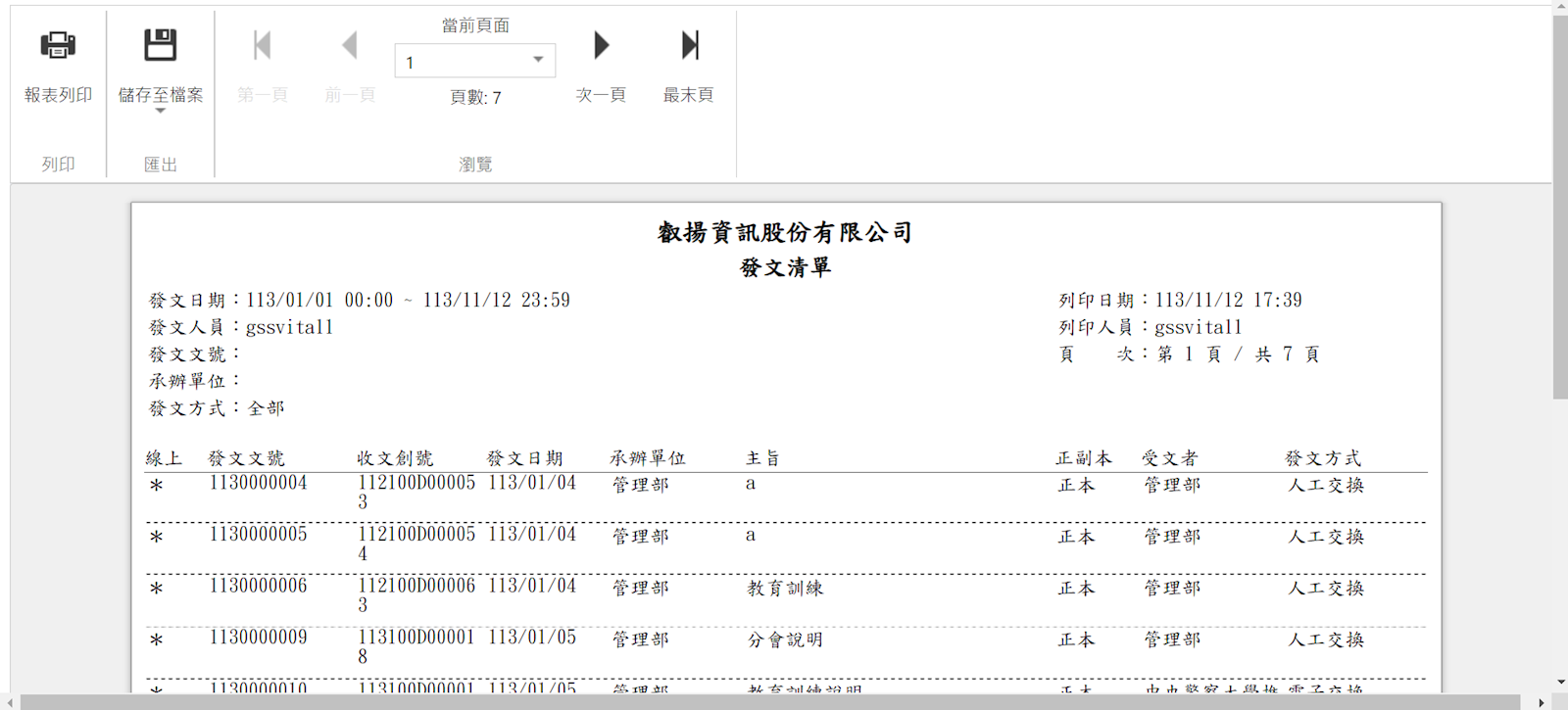
Task: Jump to the last page using 最末頁 icon
Action: point(689,45)
